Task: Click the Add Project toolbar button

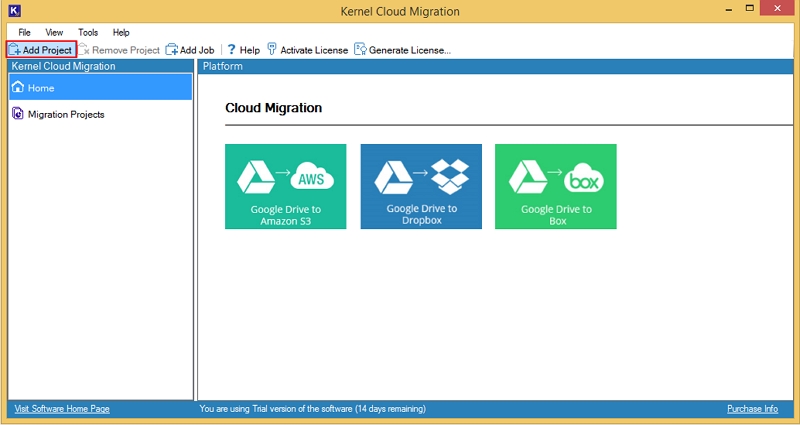Action: point(41,50)
